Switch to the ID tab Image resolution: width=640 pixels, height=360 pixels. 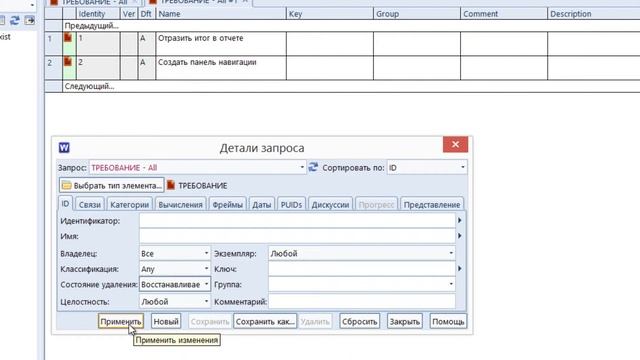tap(65, 203)
